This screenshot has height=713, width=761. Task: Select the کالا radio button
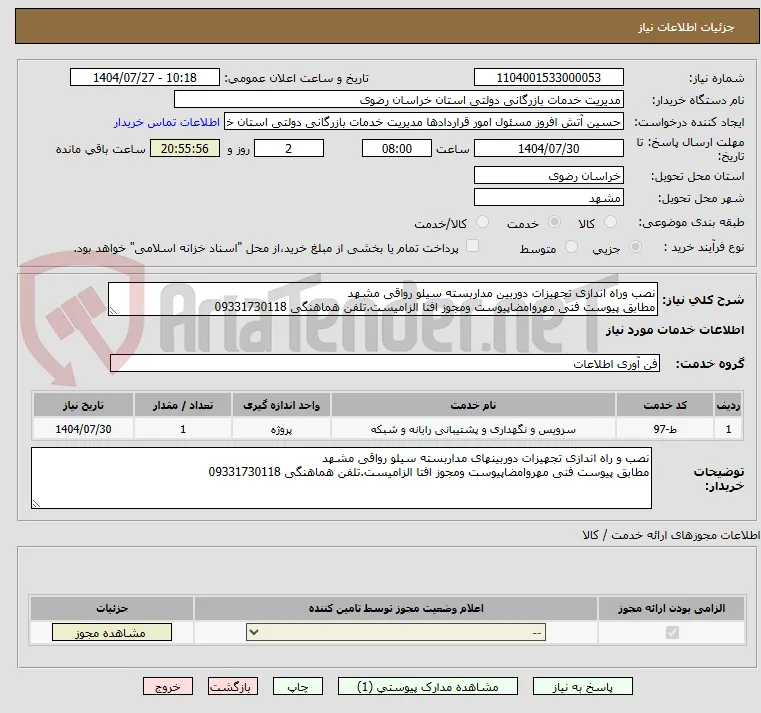click(x=610, y=222)
